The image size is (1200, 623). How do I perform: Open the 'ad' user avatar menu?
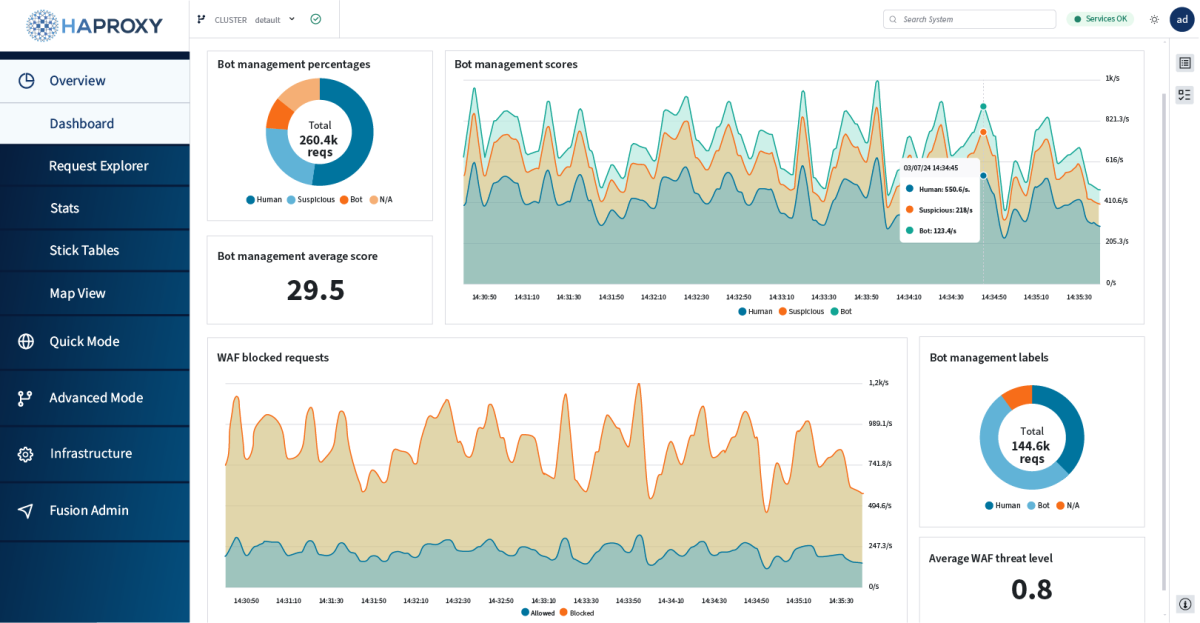tap(1182, 19)
